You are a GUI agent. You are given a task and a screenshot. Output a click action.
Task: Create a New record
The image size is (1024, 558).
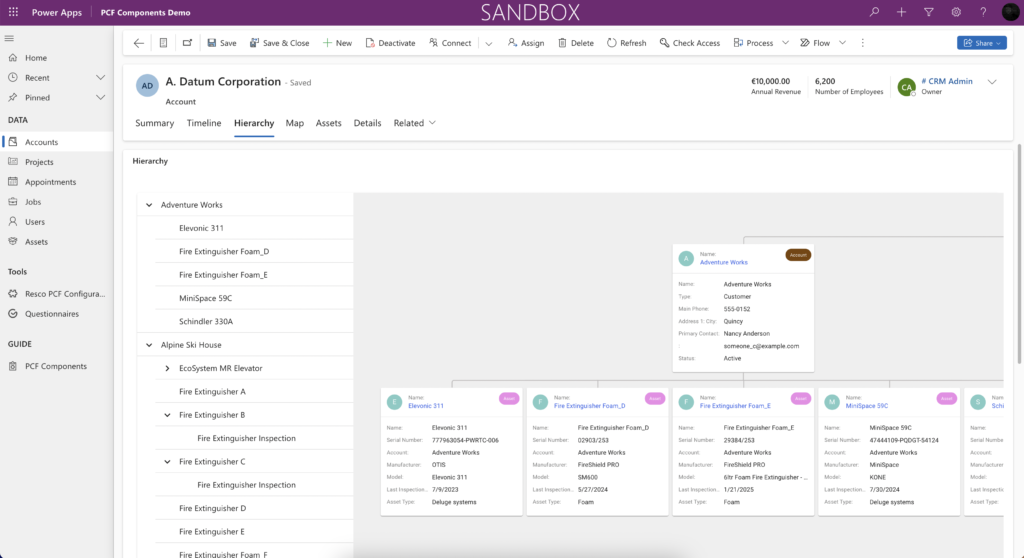point(337,43)
